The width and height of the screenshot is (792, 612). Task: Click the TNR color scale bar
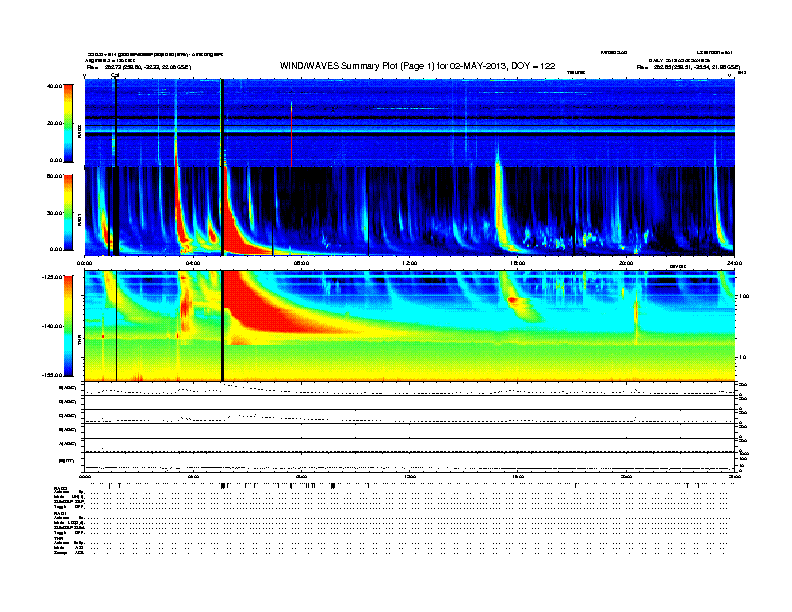click(x=68, y=326)
